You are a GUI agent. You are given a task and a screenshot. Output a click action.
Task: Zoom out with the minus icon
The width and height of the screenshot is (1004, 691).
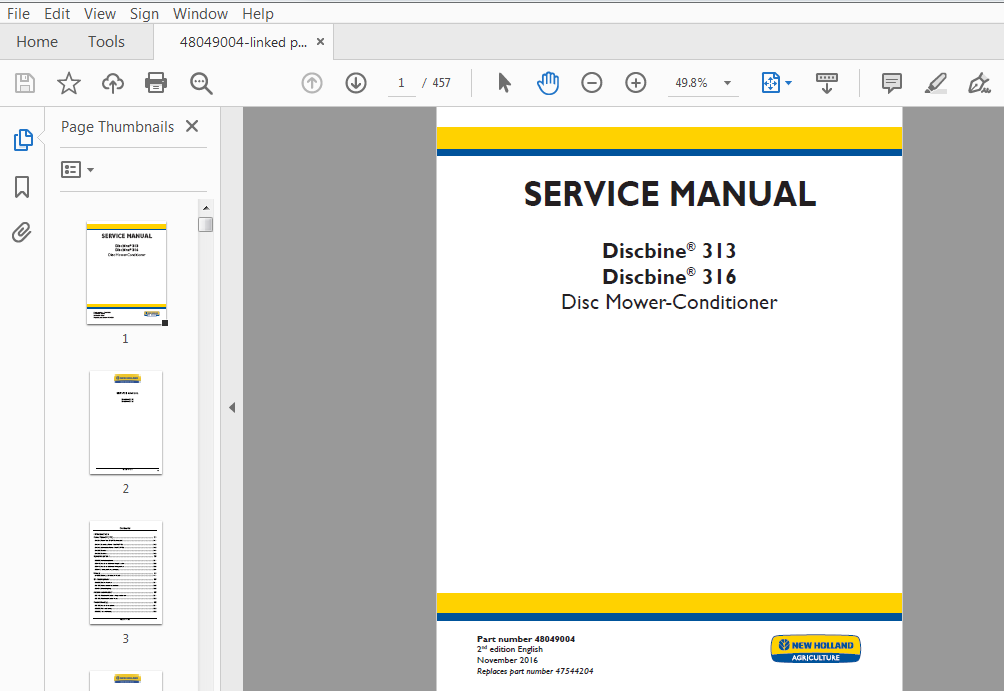pyautogui.click(x=592, y=83)
